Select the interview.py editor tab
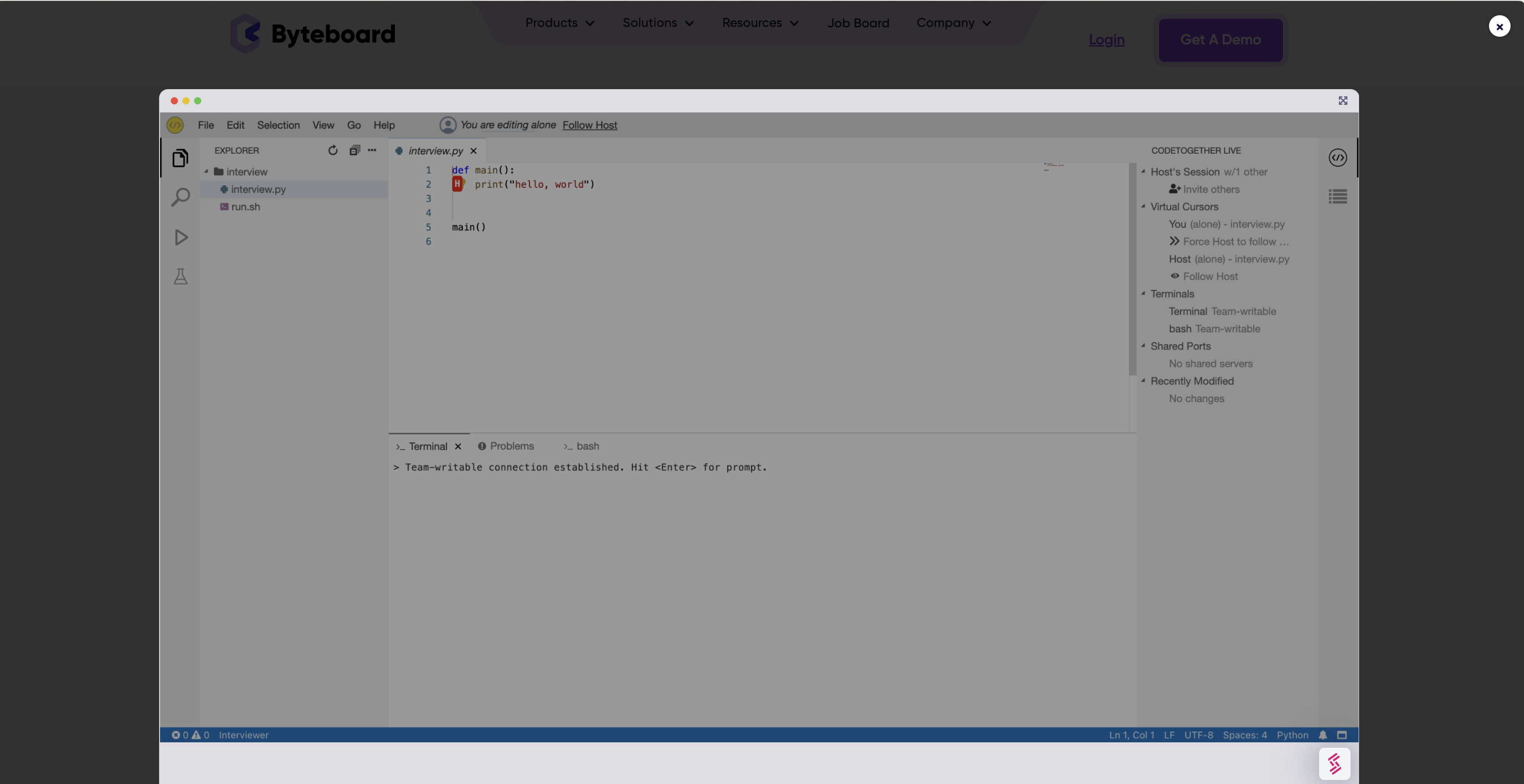The width and height of the screenshot is (1524, 784). click(436, 151)
